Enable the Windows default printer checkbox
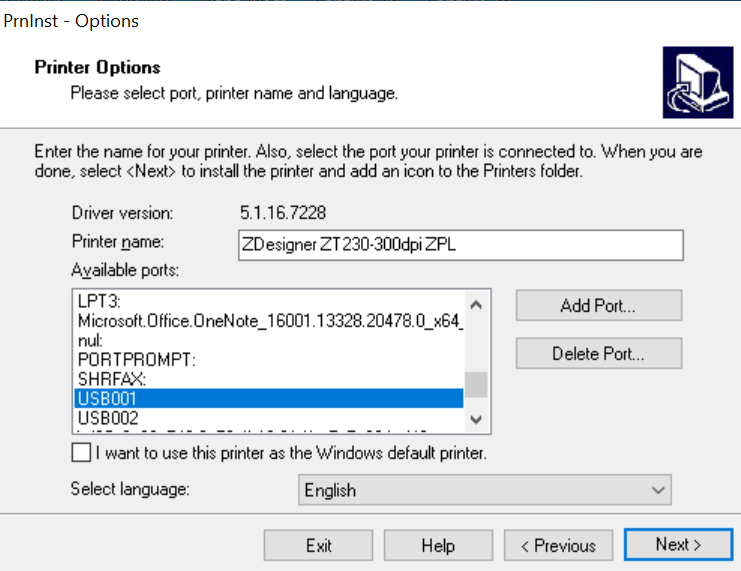Image resolution: width=741 pixels, height=571 pixels. coord(81,453)
